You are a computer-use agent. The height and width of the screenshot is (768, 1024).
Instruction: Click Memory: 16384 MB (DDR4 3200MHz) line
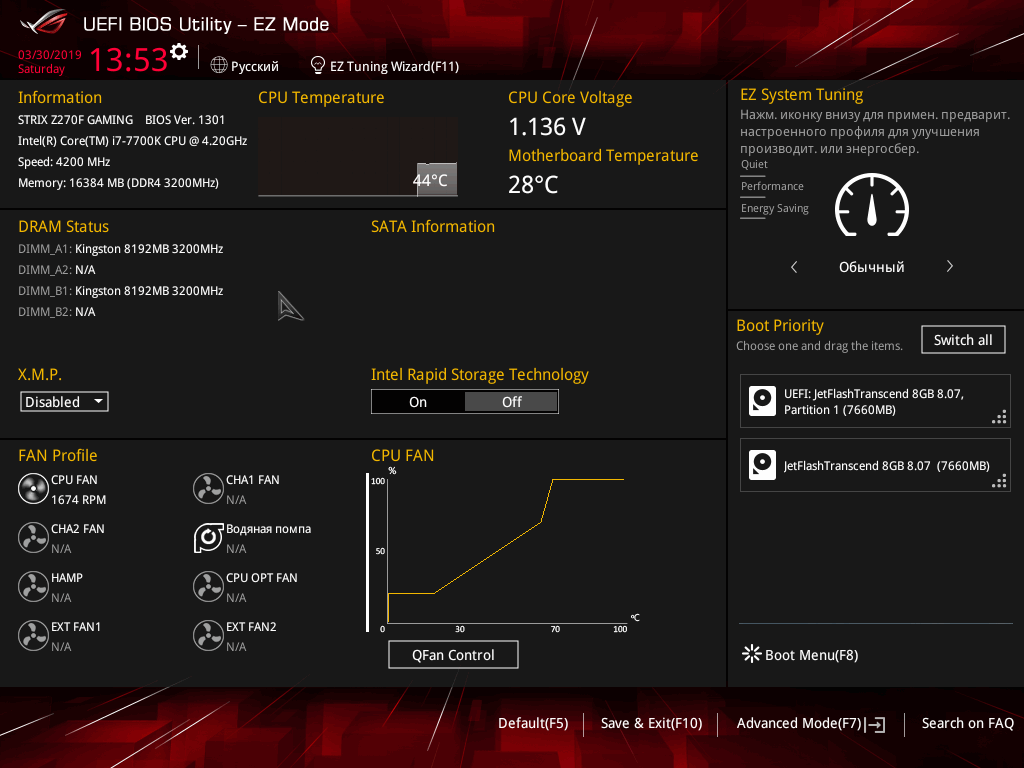[x=118, y=183]
